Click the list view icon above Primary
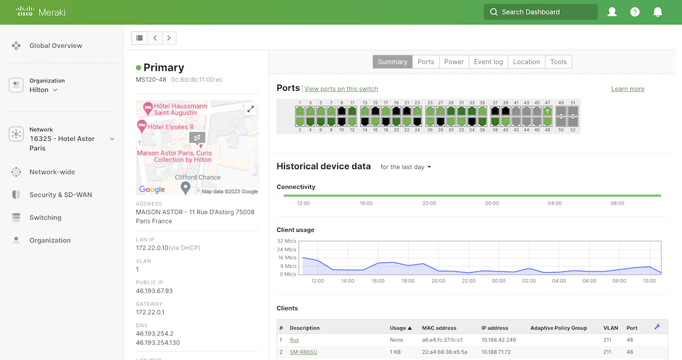The width and height of the screenshot is (682, 360). (140, 38)
